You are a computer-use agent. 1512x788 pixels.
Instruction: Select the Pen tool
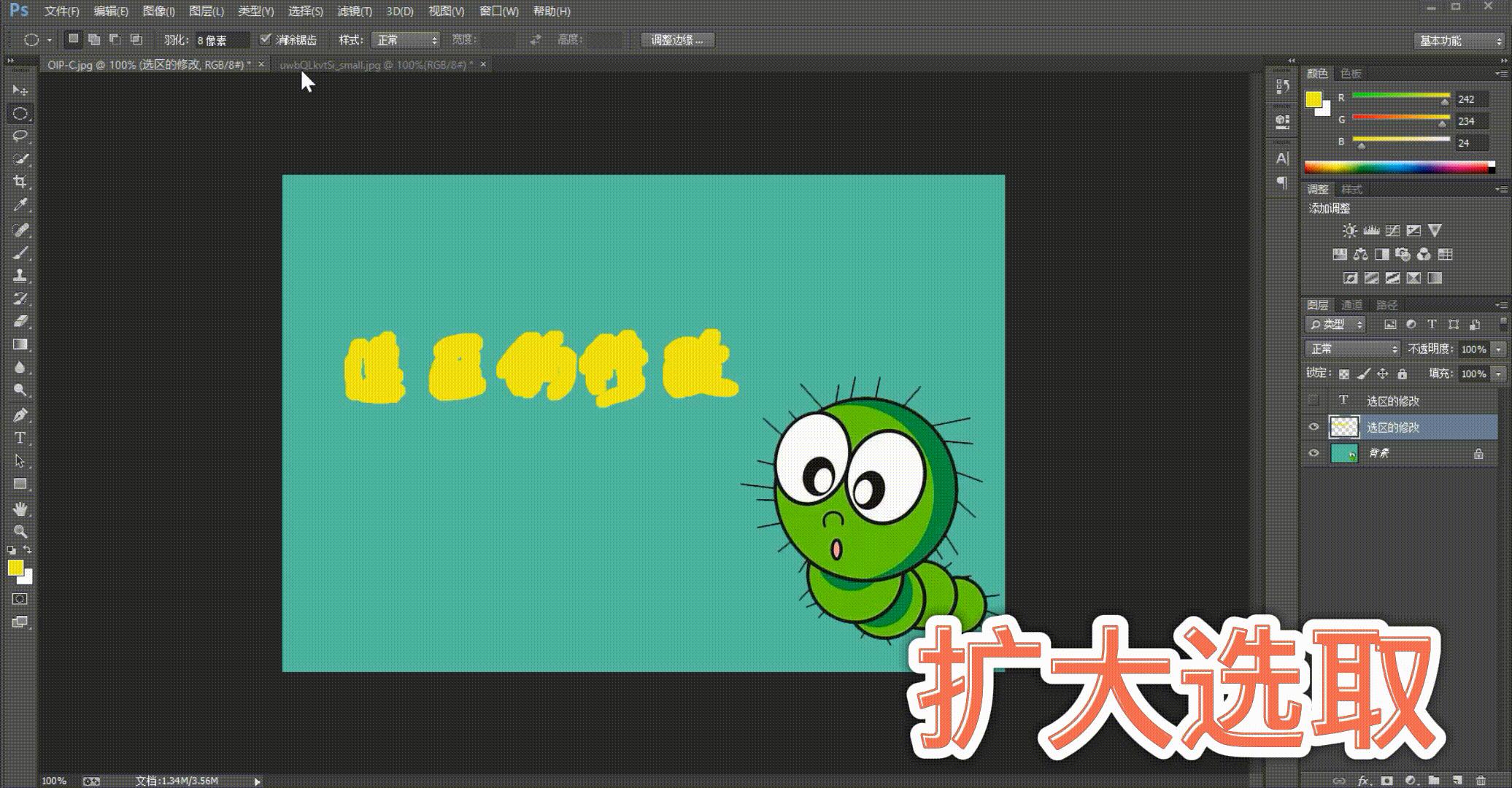tap(20, 415)
